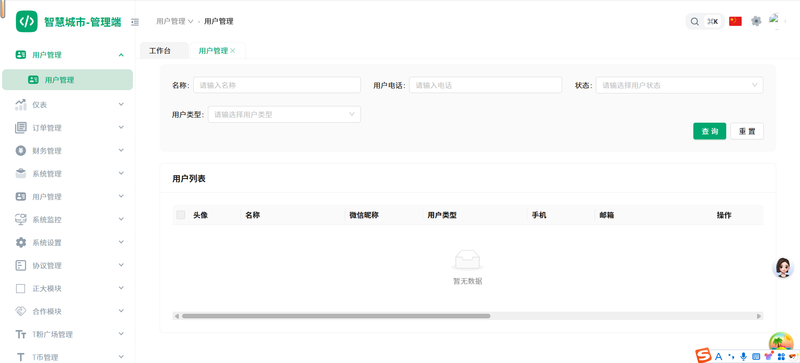Click the 邮箱 column header
This screenshot has height=363, width=800.
(607, 215)
